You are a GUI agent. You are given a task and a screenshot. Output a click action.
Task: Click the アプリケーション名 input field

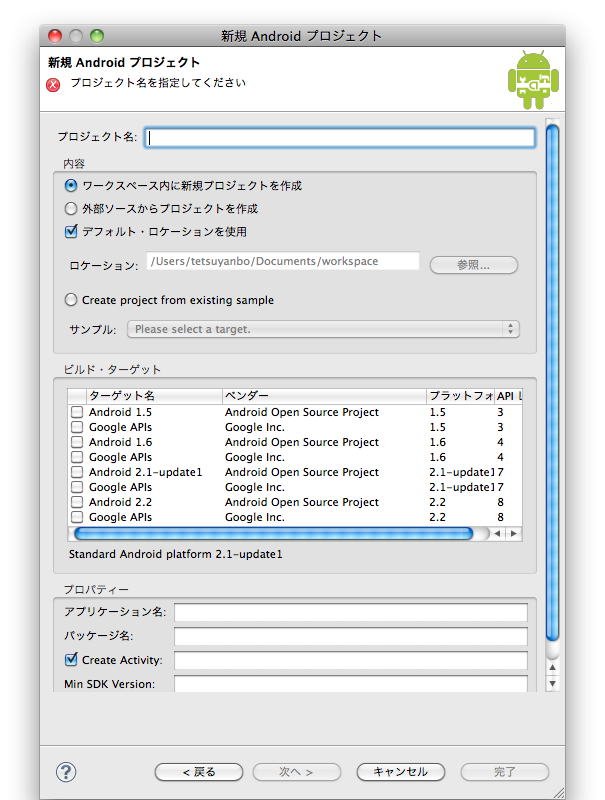point(351,612)
